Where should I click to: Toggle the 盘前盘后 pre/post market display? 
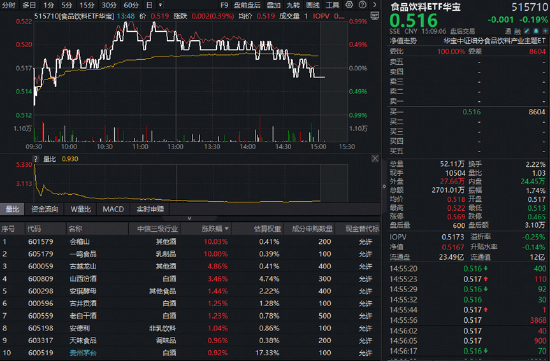click(x=247, y=5)
